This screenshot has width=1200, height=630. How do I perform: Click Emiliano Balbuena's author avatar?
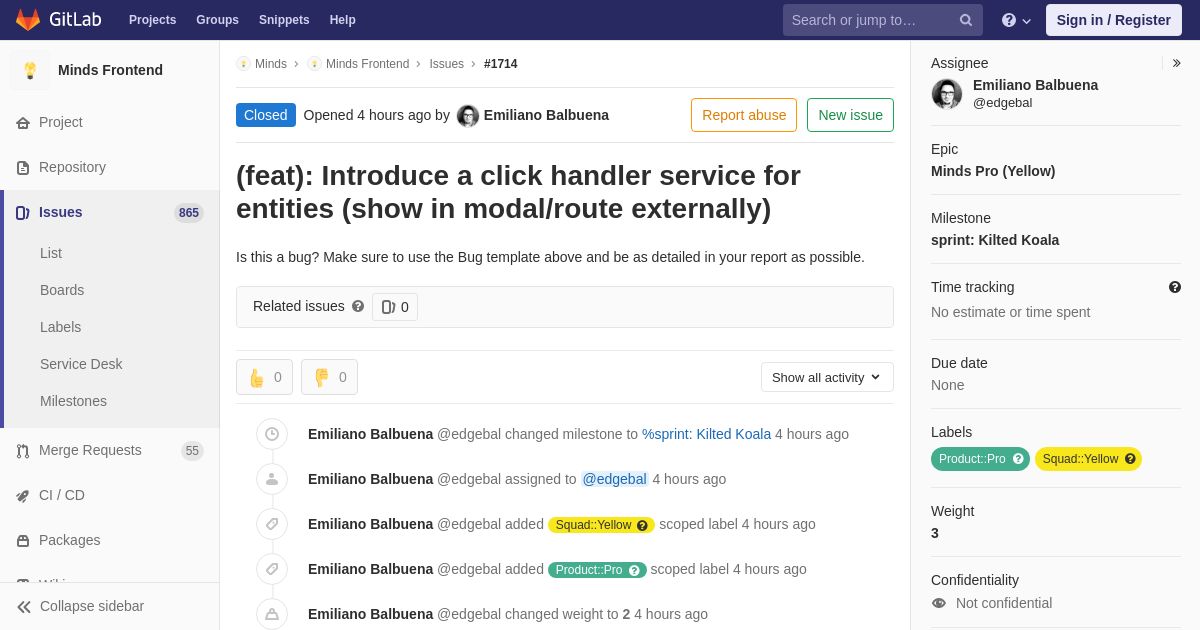468,116
